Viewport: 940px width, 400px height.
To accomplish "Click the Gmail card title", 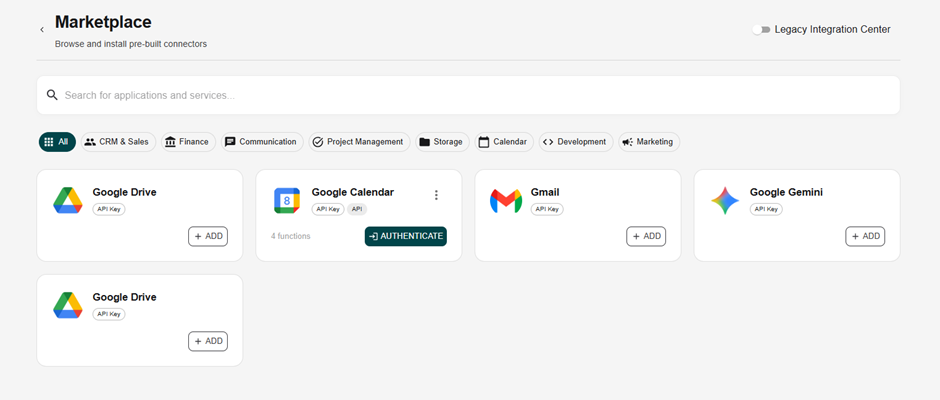I will [545, 193].
